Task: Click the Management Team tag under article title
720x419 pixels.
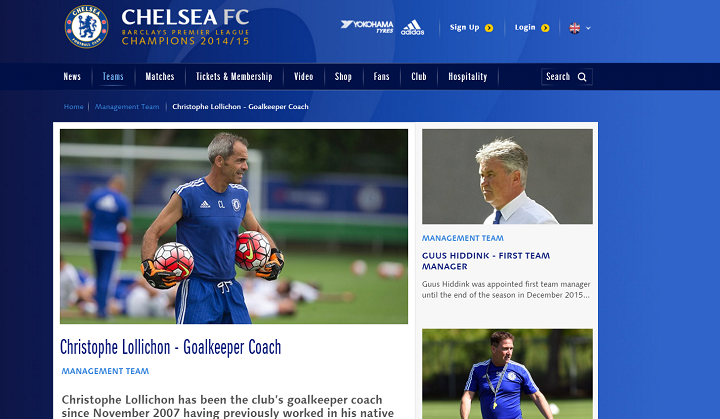Action: pos(105,371)
